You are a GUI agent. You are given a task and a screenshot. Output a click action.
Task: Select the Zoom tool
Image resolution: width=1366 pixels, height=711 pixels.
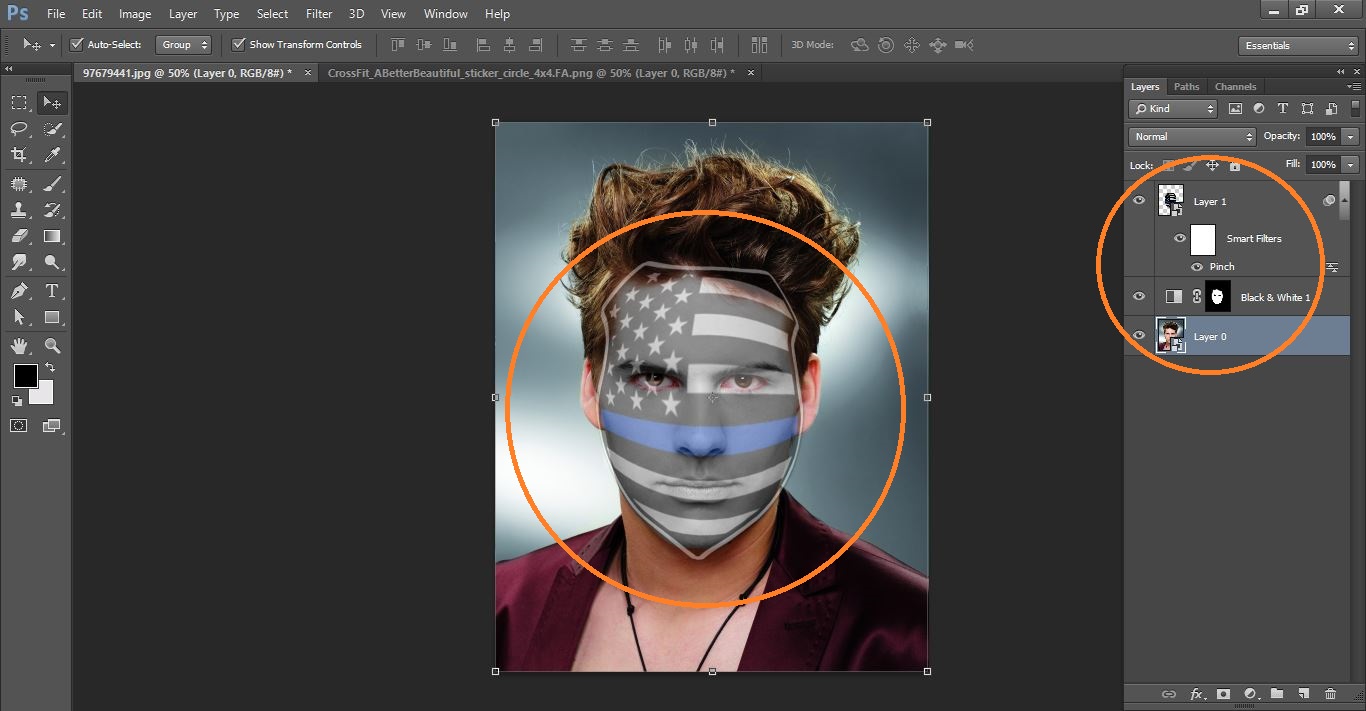tap(52, 344)
